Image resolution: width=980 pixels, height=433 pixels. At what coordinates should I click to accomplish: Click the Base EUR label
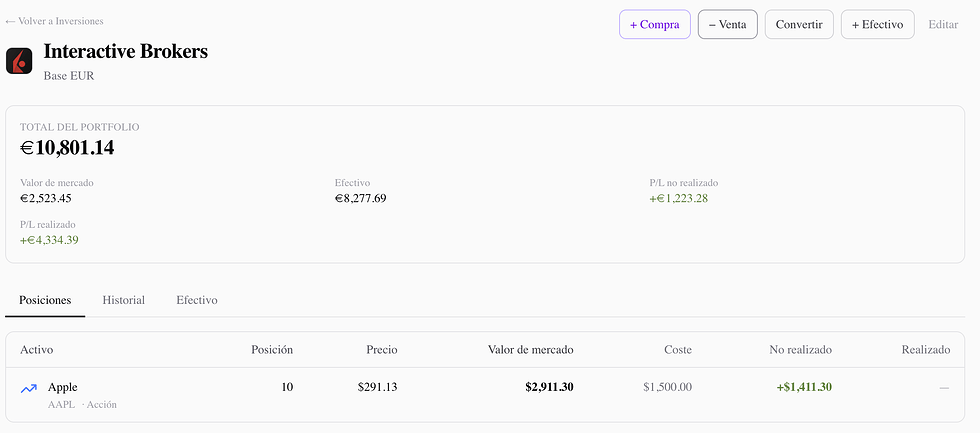click(x=69, y=76)
